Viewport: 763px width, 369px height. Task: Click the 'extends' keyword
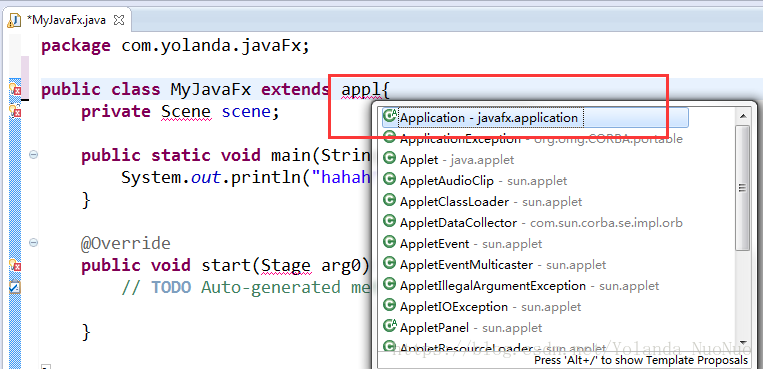[x=296, y=90]
